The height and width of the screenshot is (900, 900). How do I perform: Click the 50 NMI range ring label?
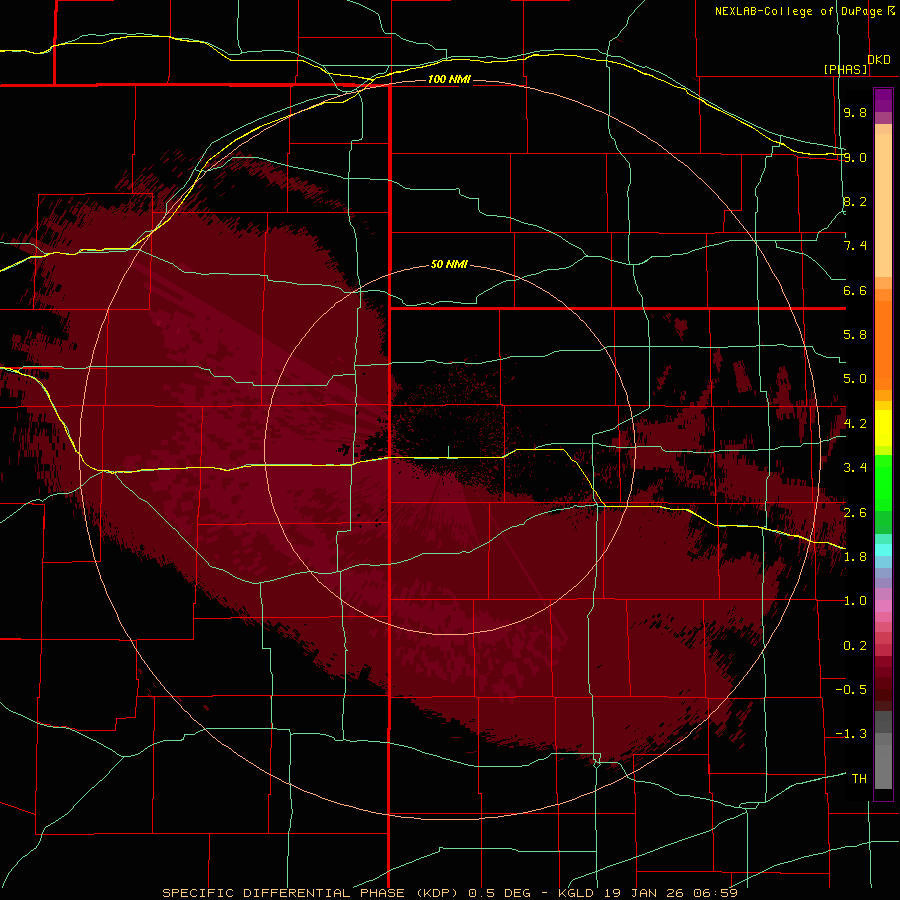[449, 264]
